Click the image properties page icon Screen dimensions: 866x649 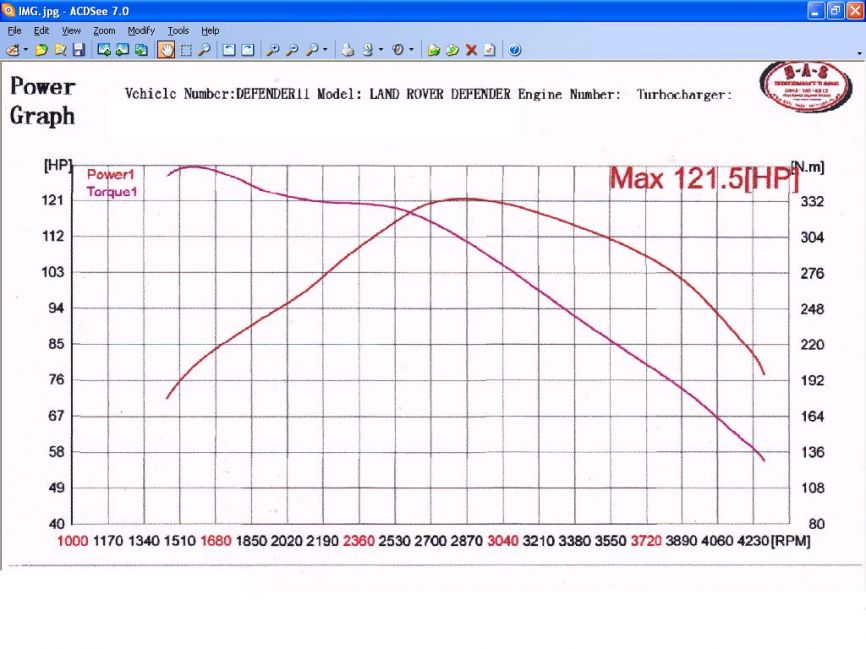tap(490, 50)
